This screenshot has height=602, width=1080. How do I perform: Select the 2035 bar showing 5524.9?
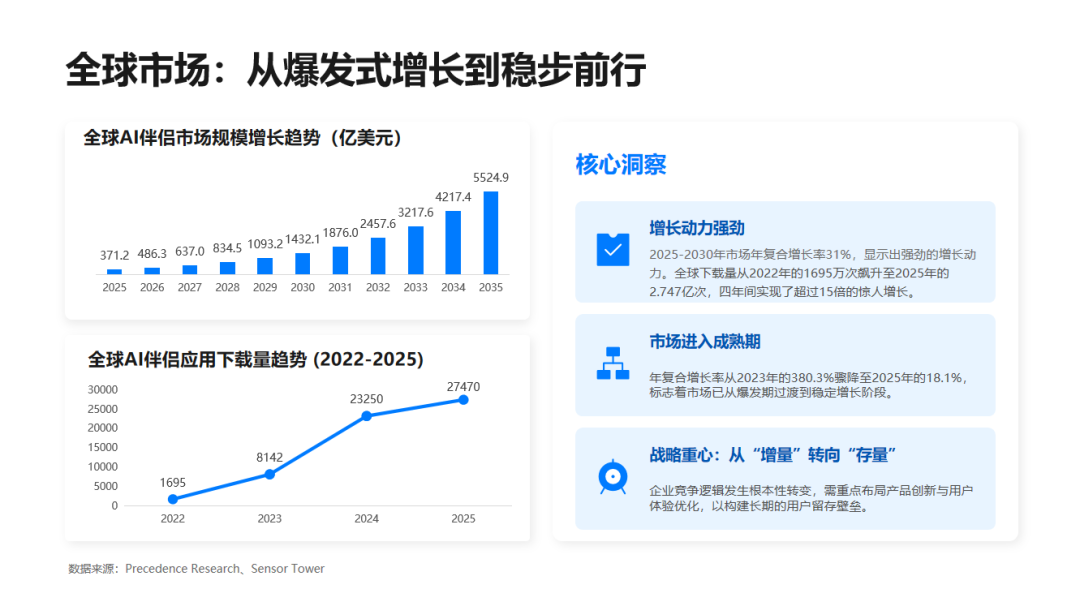490,233
